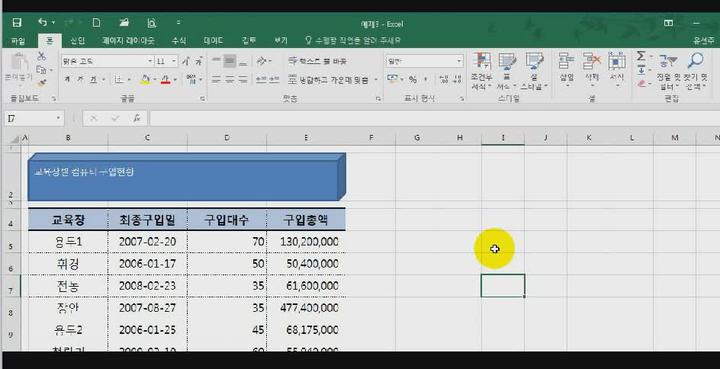
Task: Switch to Insert (삽입) tab
Action: coord(78,41)
